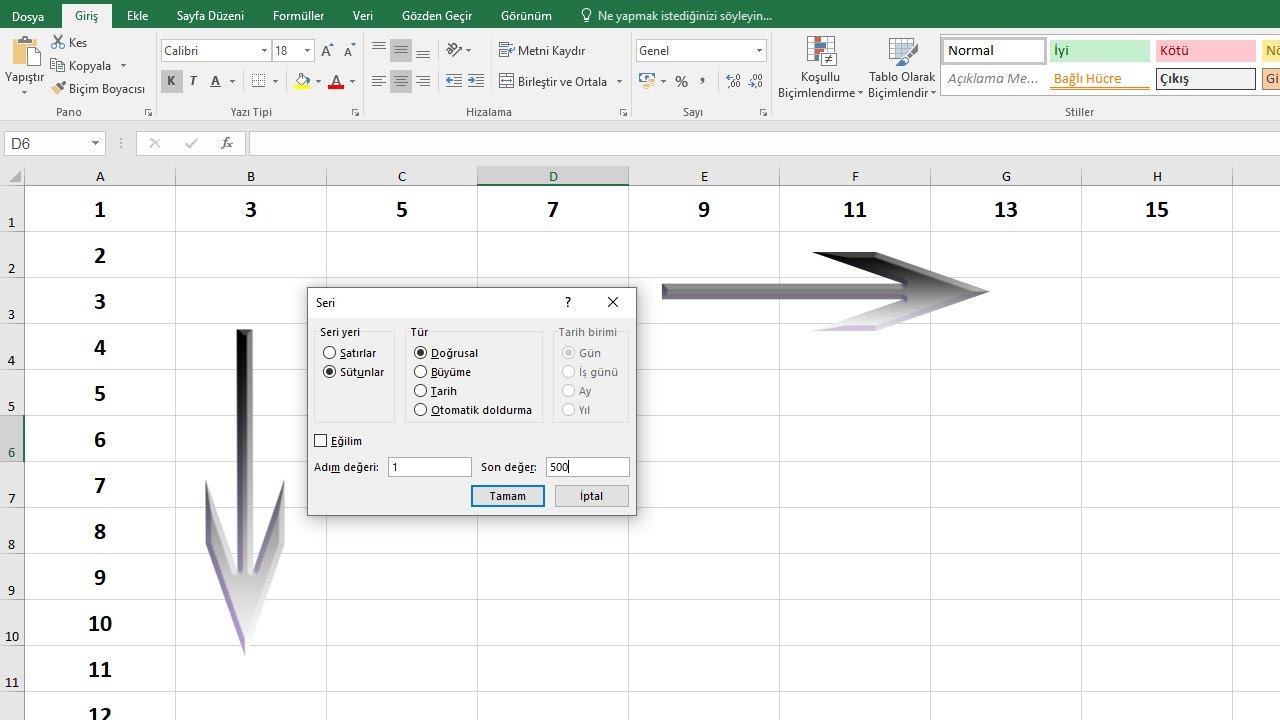This screenshot has width=1280, height=720.
Task: Center cell text horizontally
Action: [401, 82]
